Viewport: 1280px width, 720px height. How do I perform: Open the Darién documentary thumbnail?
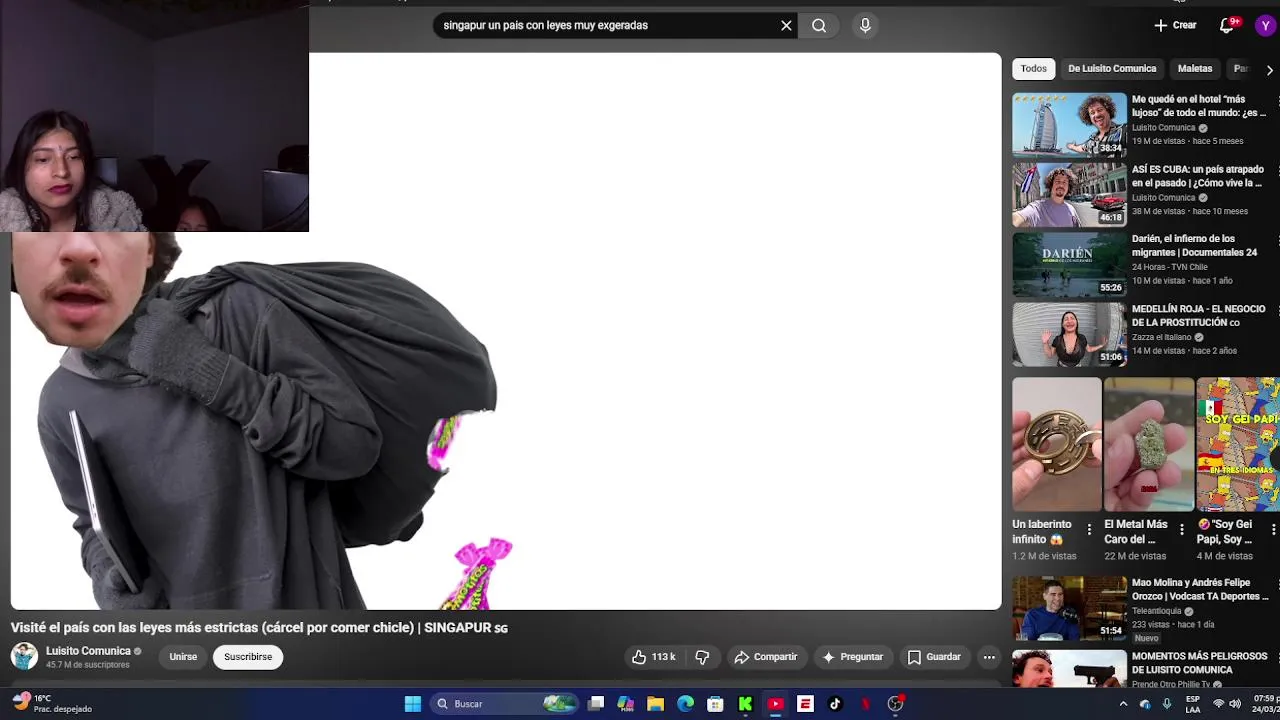1069,265
